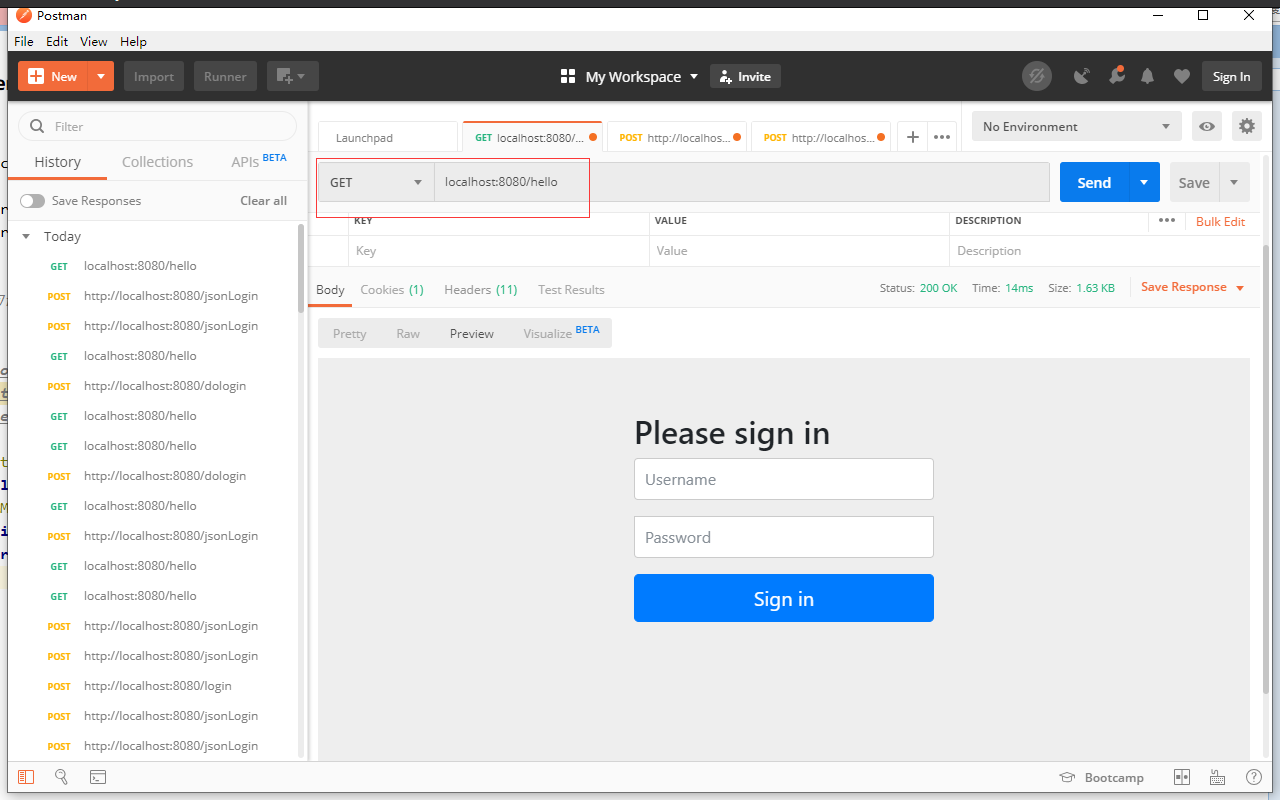1280x800 pixels.
Task: Open the No Environment dropdown
Action: pos(1076,127)
